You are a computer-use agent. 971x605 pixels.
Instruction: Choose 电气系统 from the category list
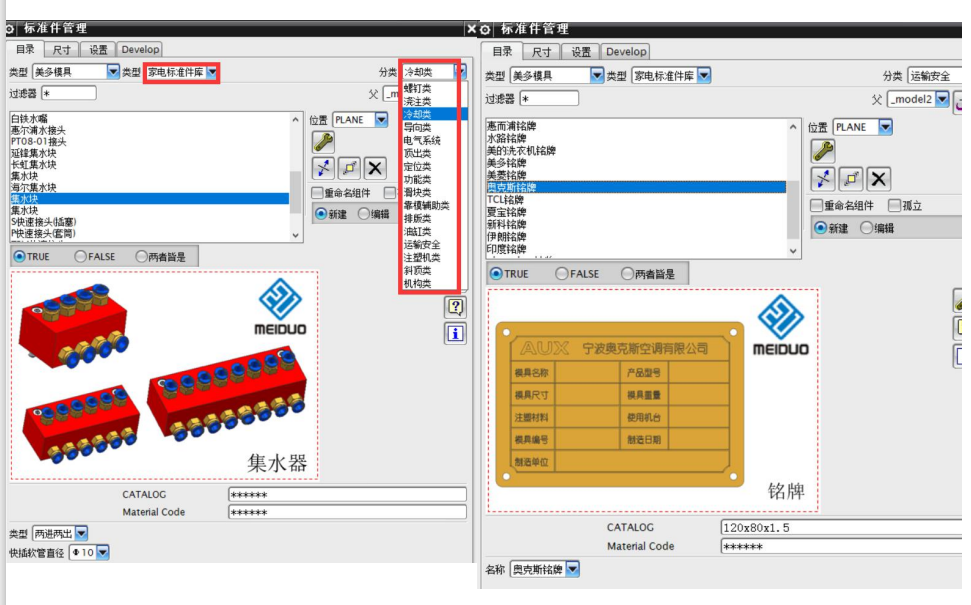point(422,140)
